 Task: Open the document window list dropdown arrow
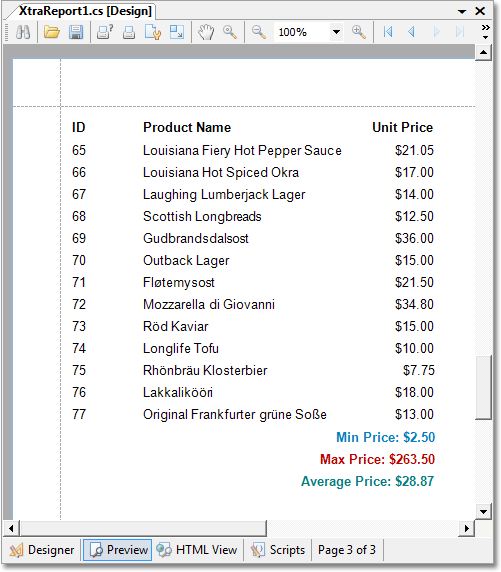click(x=462, y=11)
